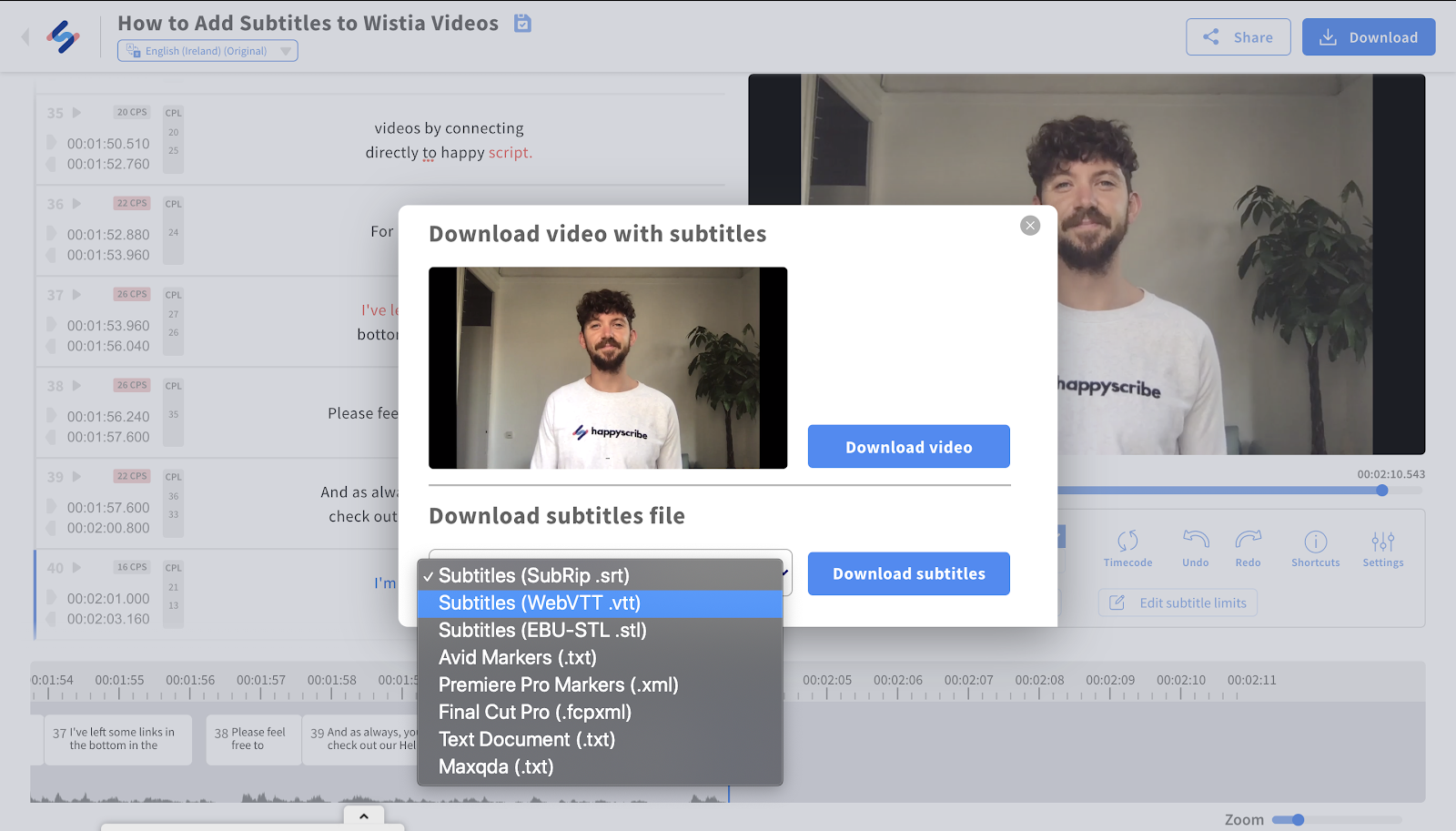Go back using the left arrow icon
The image size is (1456, 831).
click(25, 36)
